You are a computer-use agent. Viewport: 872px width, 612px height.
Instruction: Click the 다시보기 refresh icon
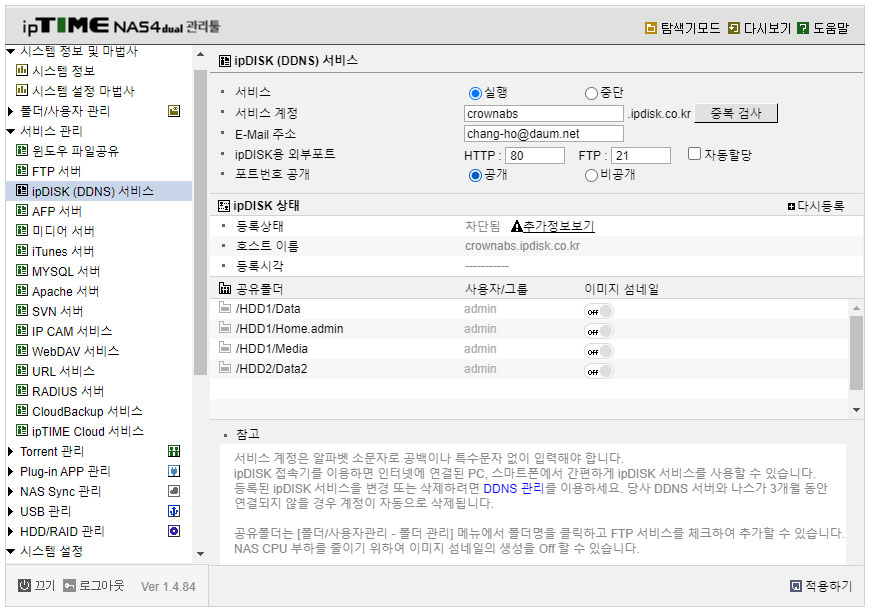[x=734, y=28]
